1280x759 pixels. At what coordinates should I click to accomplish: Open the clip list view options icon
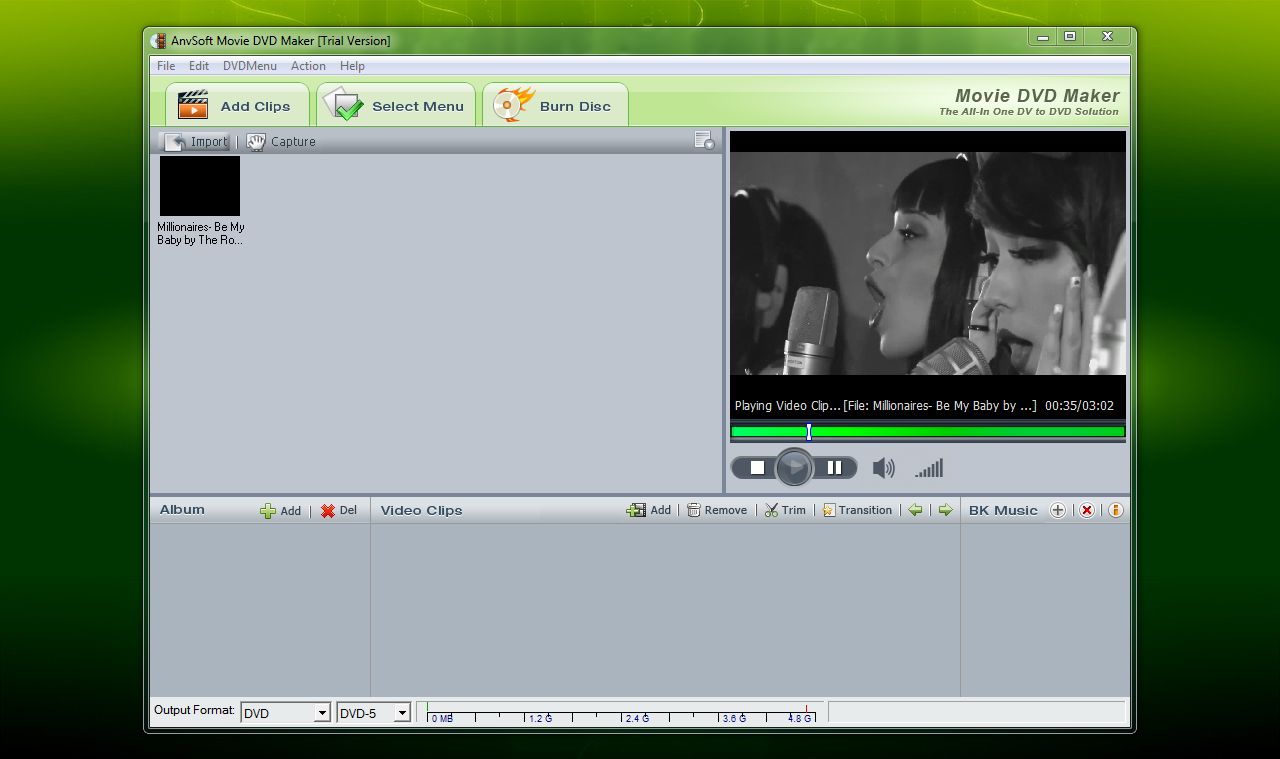point(704,141)
